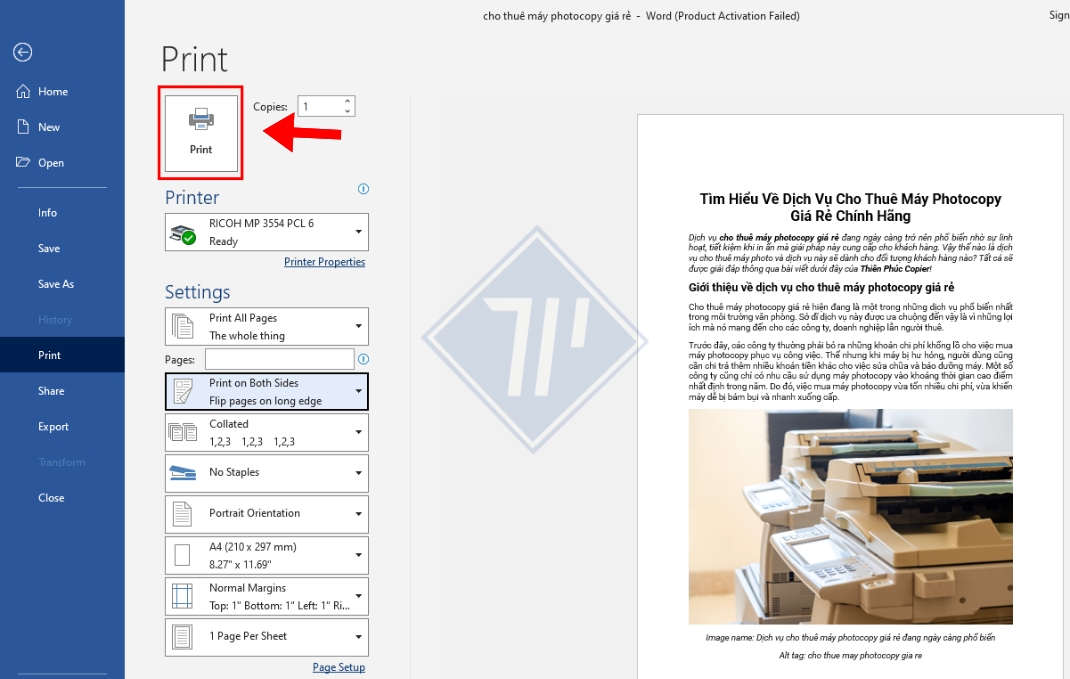Click the info icon next to Pages field
Image resolution: width=1070 pixels, height=679 pixels.
coord(363,359)
